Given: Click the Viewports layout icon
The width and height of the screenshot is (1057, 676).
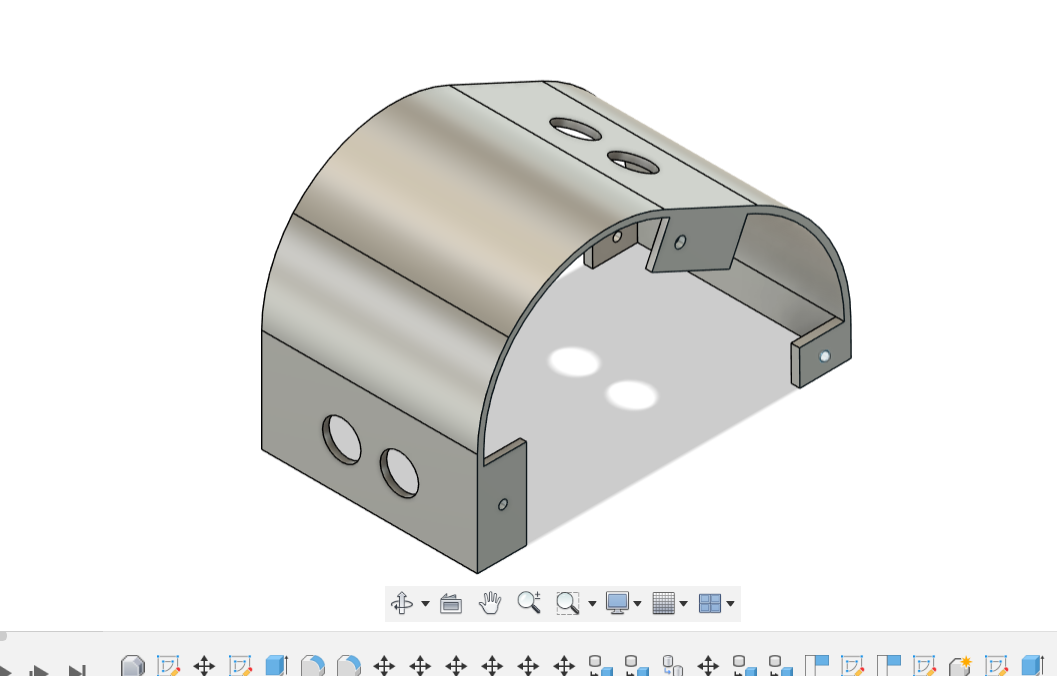Looking at the screenshot, I should (x=710, y=603).
